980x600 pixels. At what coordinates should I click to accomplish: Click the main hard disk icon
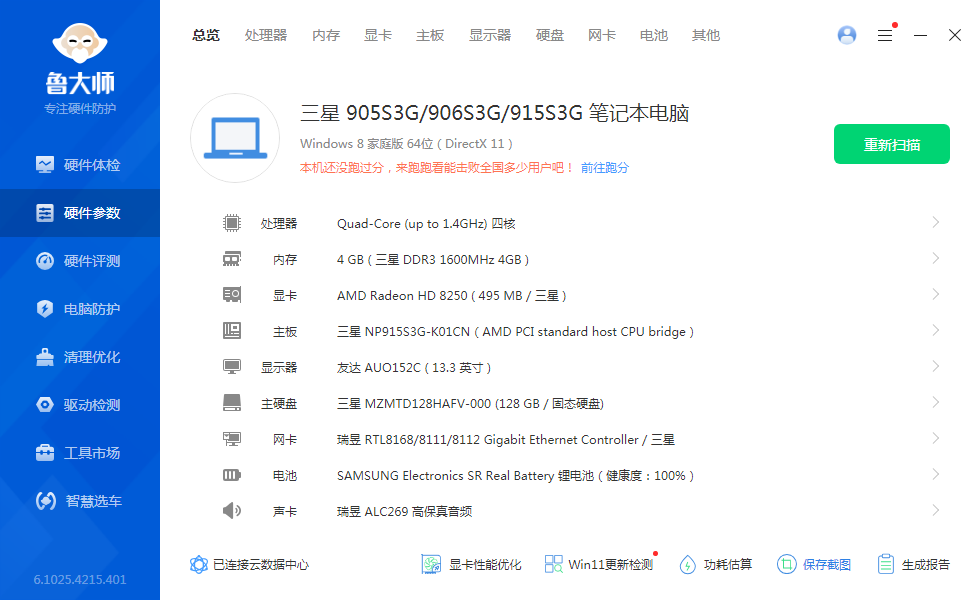(x=232, y=402)
